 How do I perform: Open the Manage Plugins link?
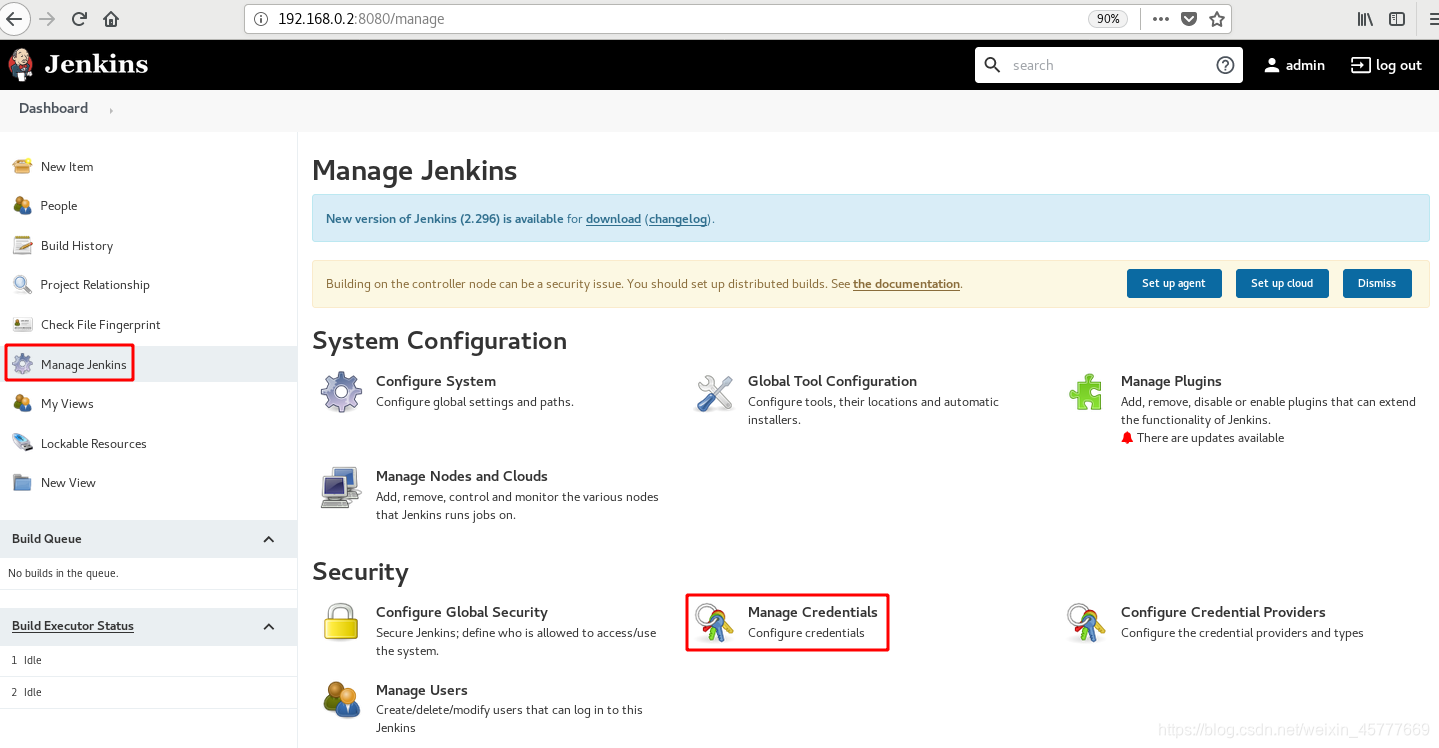point(1171,381)
